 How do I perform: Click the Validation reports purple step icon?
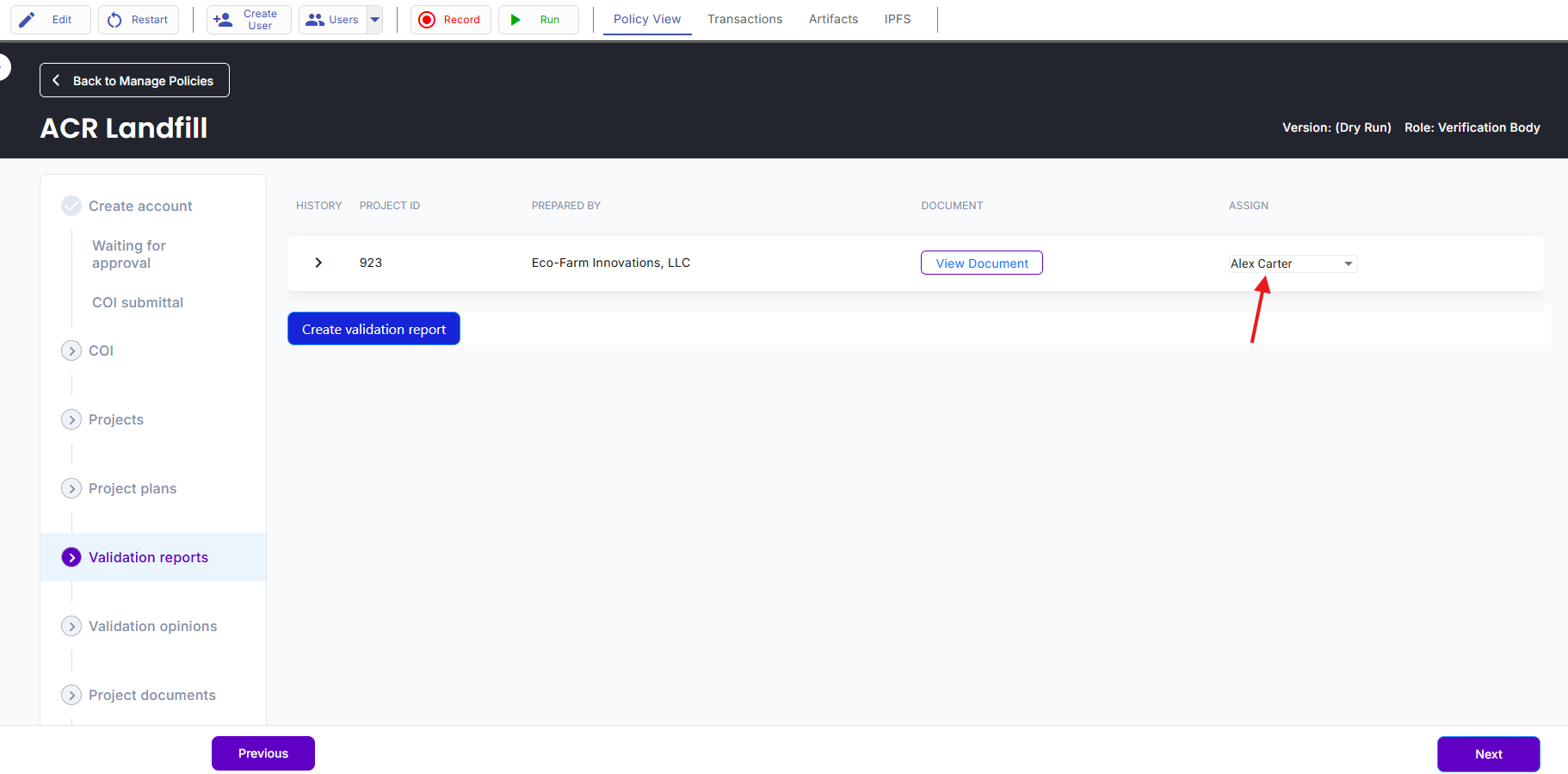pos(71,557)
